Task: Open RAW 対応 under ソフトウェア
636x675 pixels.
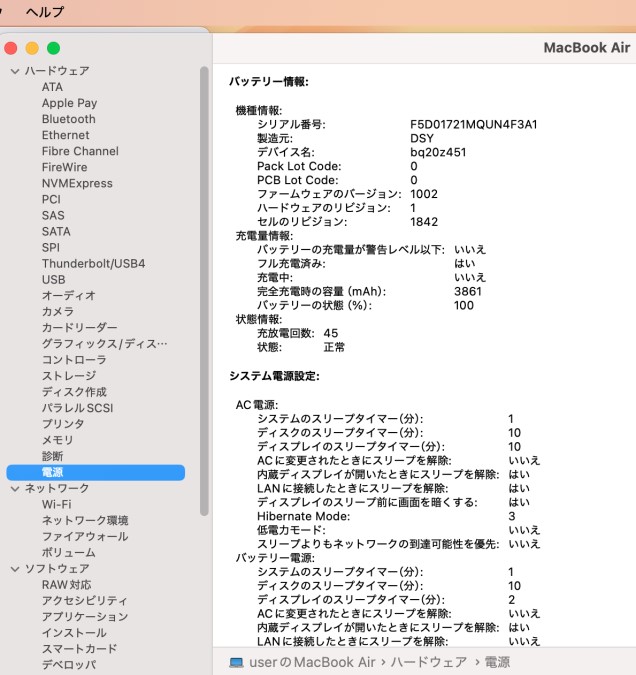Action: click(x=66, y=585)
